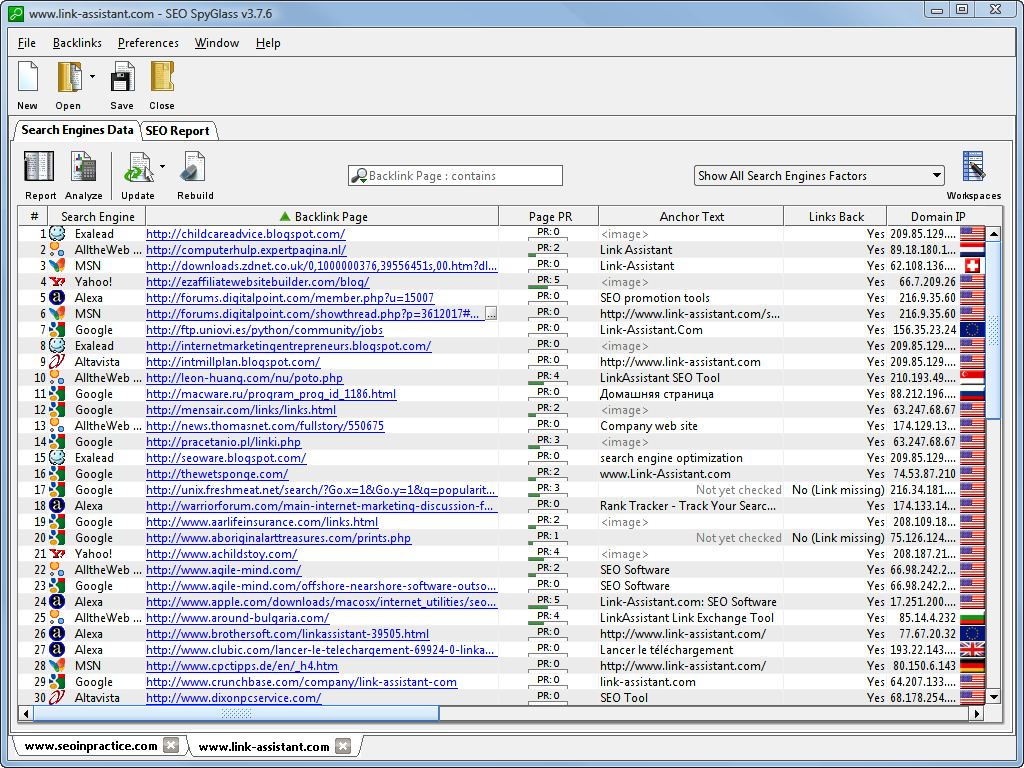Viewport: 1024px width, 768px height.
Task: Sort by Links Back column header
Action: click(836, 217)
